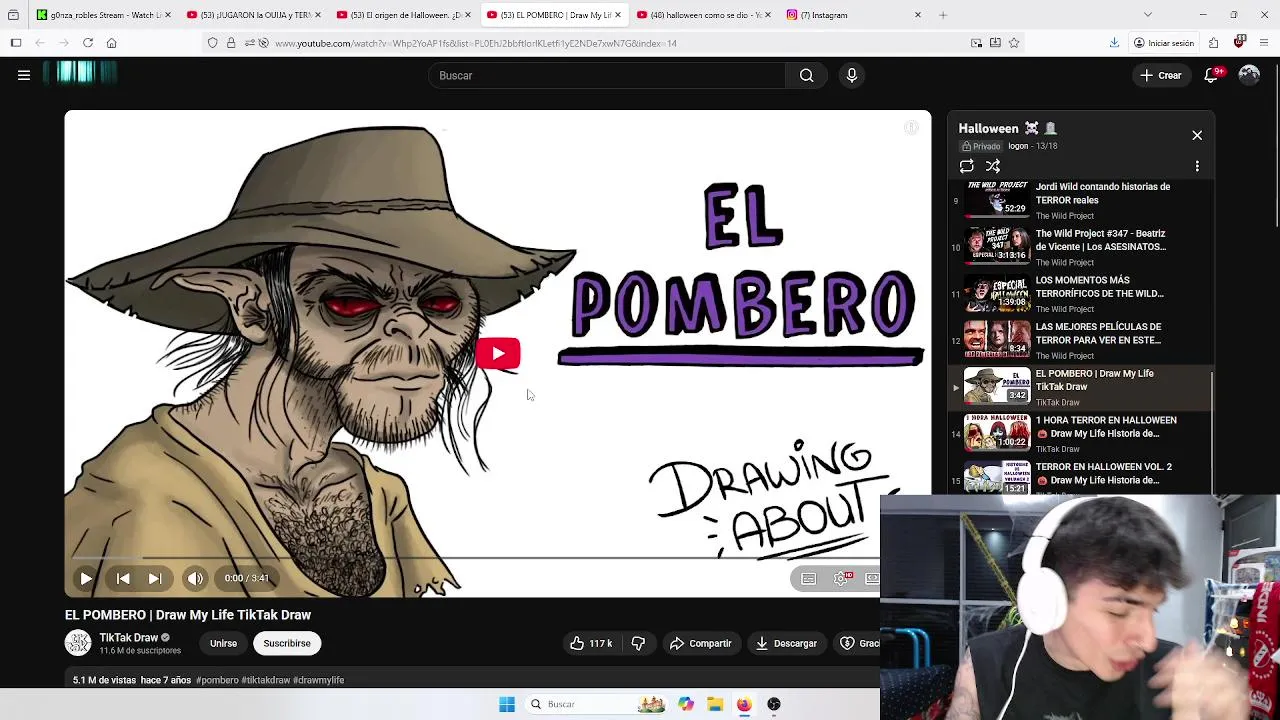Open File Explorer from the taskbar
The width and height of the screenshot is (1280, 720).
[715, 704]
